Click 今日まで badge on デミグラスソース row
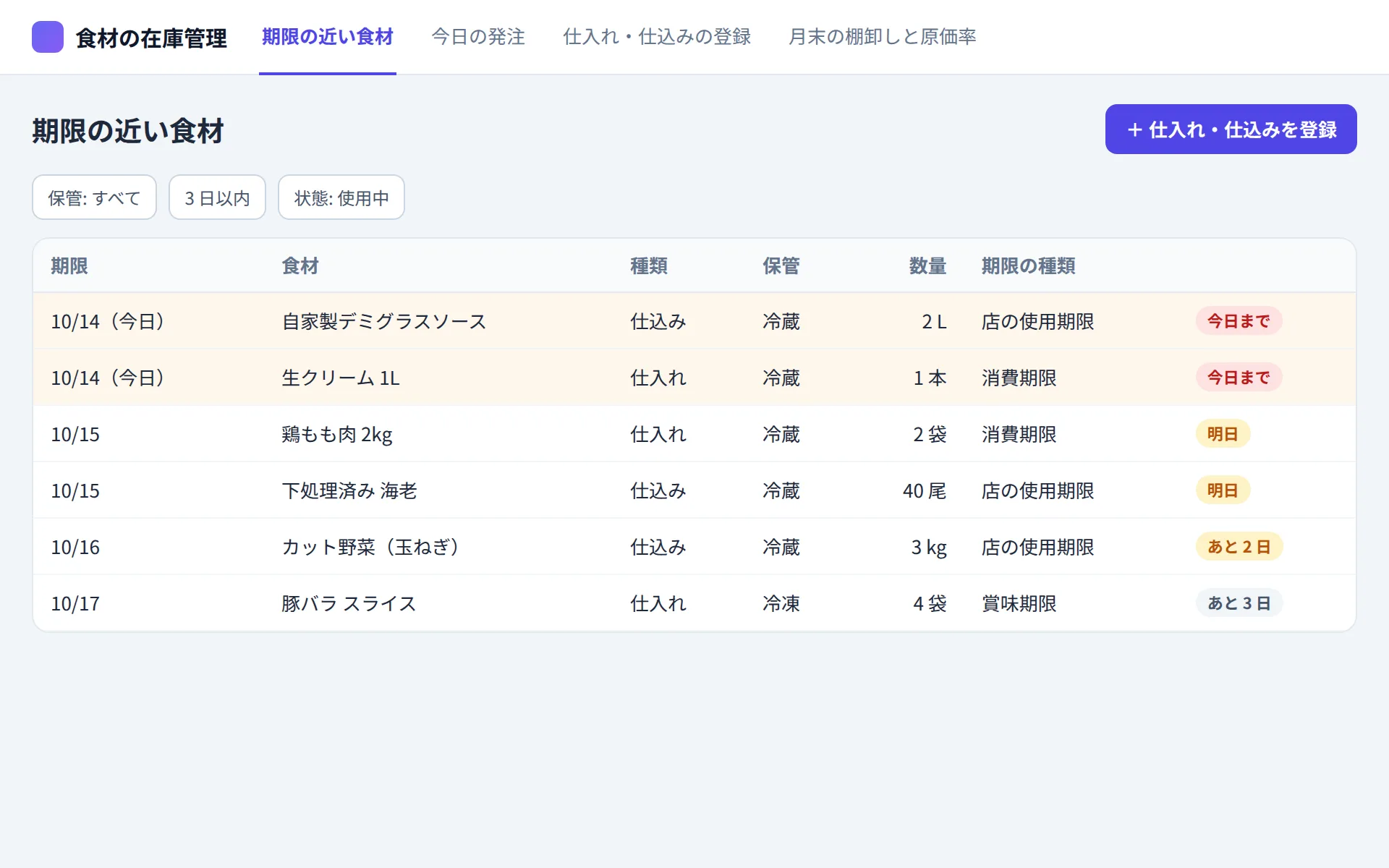The image size is (1389, 868). 1239,321
